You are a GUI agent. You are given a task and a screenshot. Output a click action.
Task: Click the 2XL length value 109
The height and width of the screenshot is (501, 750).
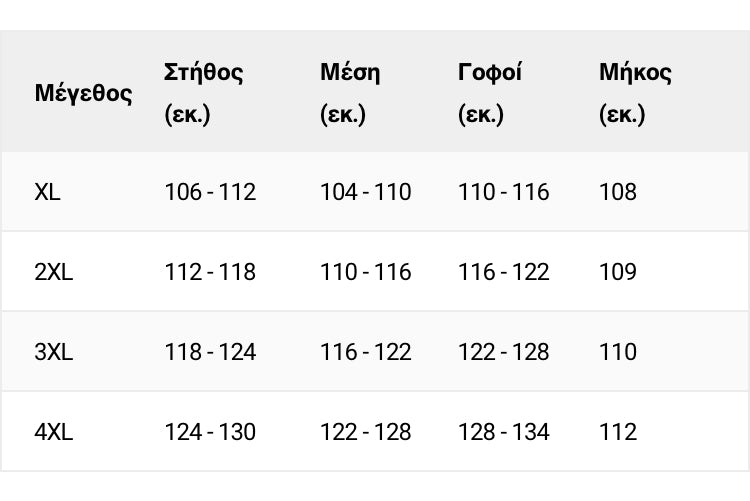tap(618, 272)
